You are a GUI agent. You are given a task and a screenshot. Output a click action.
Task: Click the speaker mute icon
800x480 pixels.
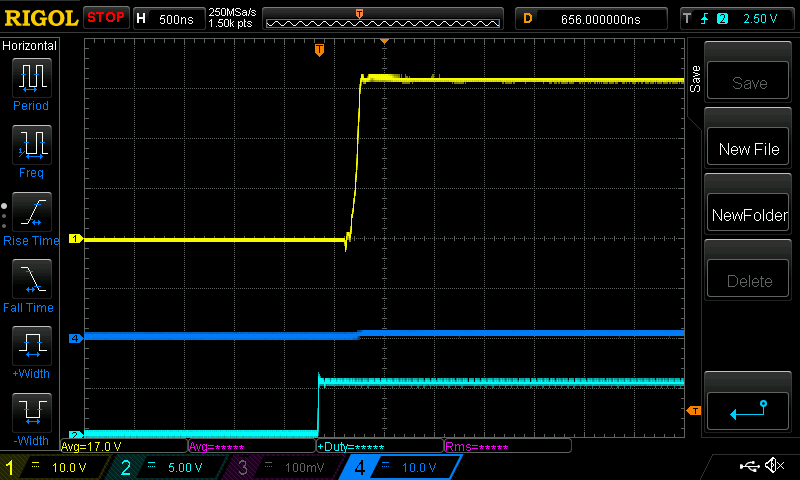773,466
